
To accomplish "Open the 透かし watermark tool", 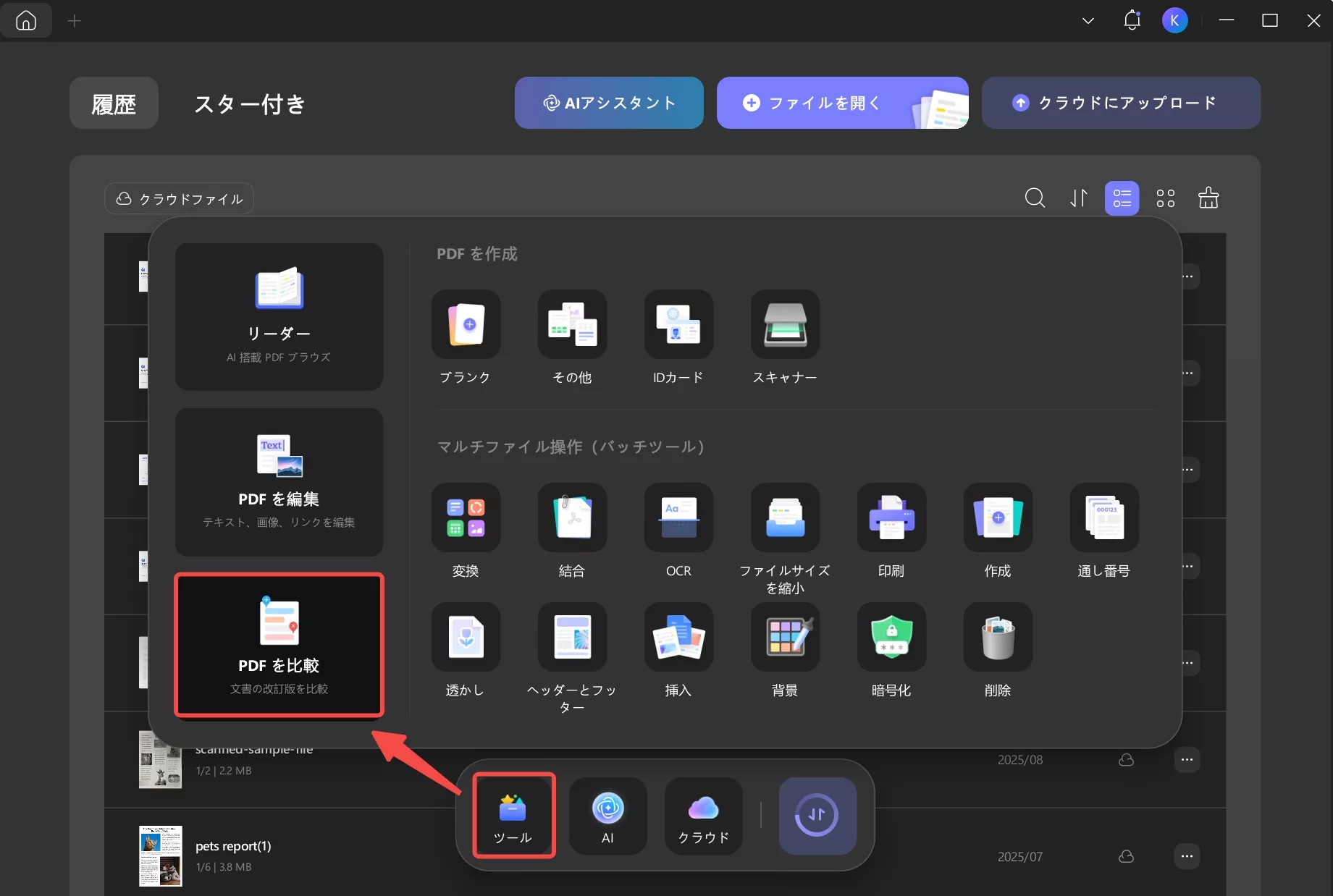I will coord(466,637).
